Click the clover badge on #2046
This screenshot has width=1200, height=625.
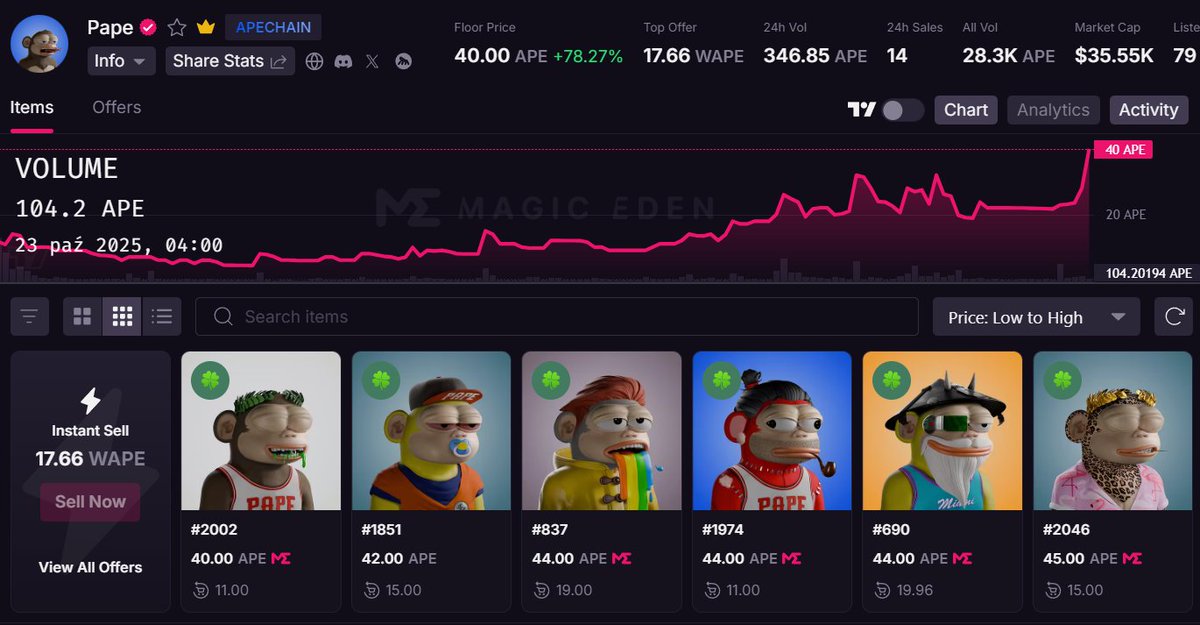pos(1063,381)
